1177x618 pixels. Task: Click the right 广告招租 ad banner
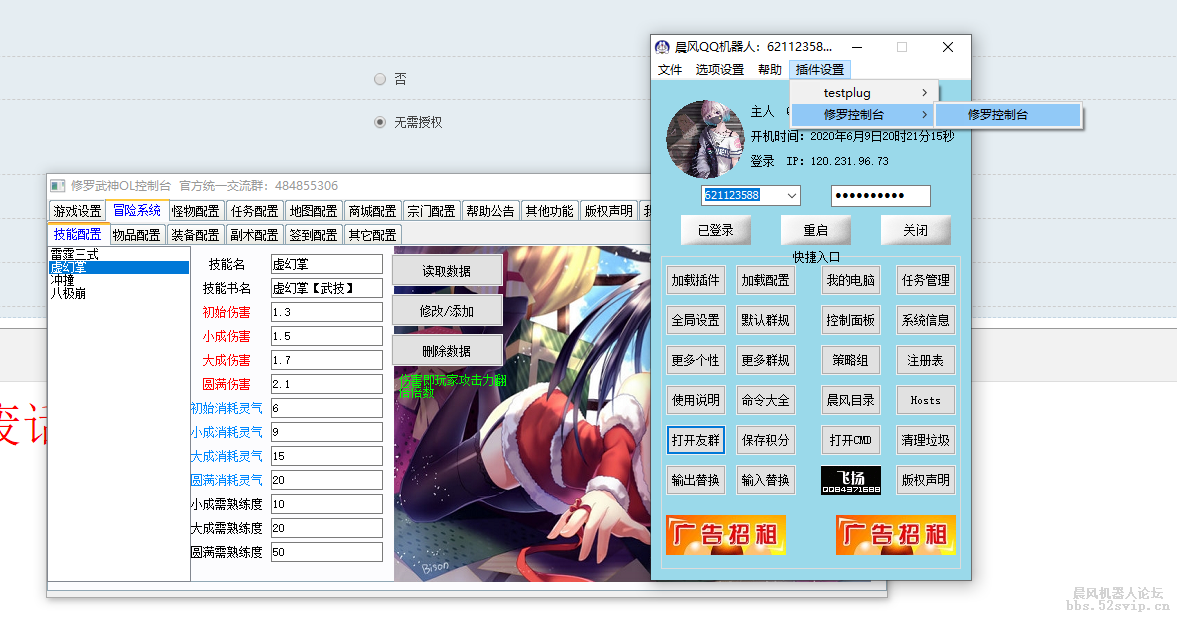(895, 536)
